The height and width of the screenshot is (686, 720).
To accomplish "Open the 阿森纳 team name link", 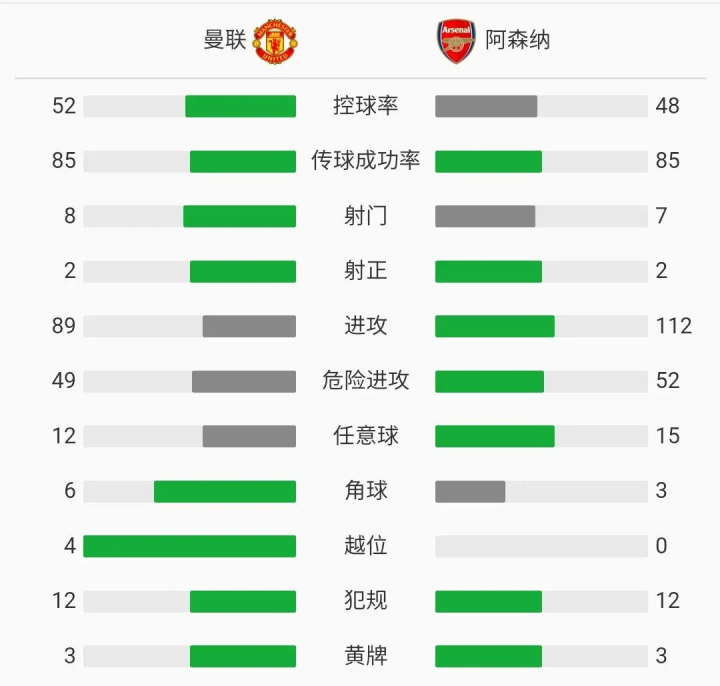I will coord(518,40).
